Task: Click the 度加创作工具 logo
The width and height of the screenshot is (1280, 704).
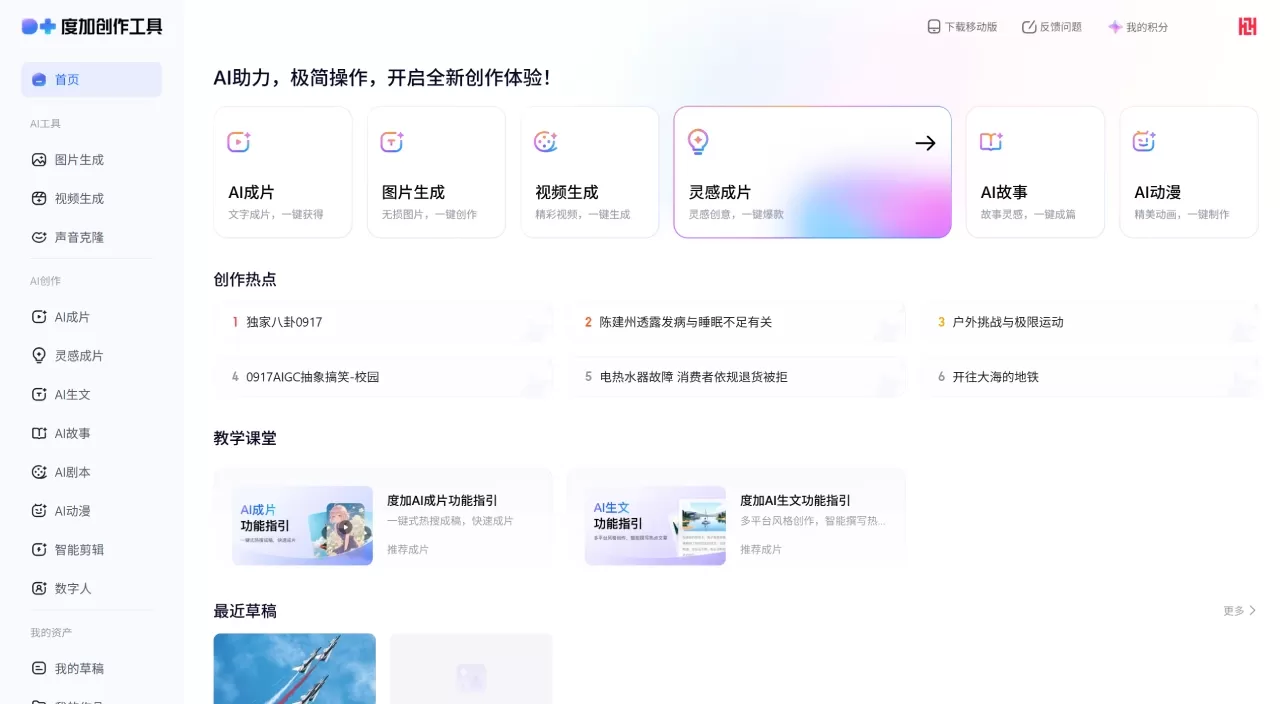Action: coord(92,27)
